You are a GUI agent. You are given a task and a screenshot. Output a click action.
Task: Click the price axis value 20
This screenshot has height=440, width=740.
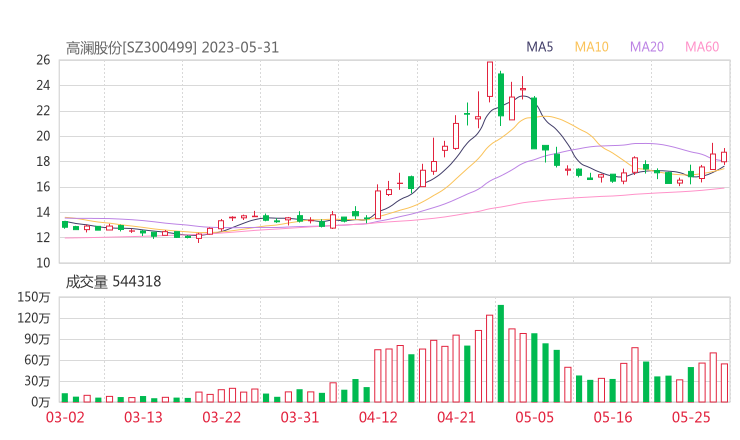43,136
